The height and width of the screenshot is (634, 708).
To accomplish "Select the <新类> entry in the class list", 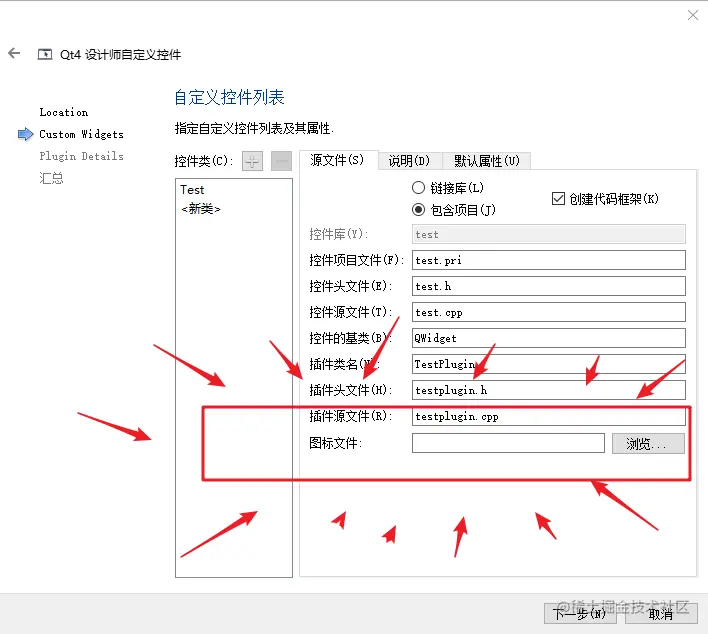I will 200,209.
